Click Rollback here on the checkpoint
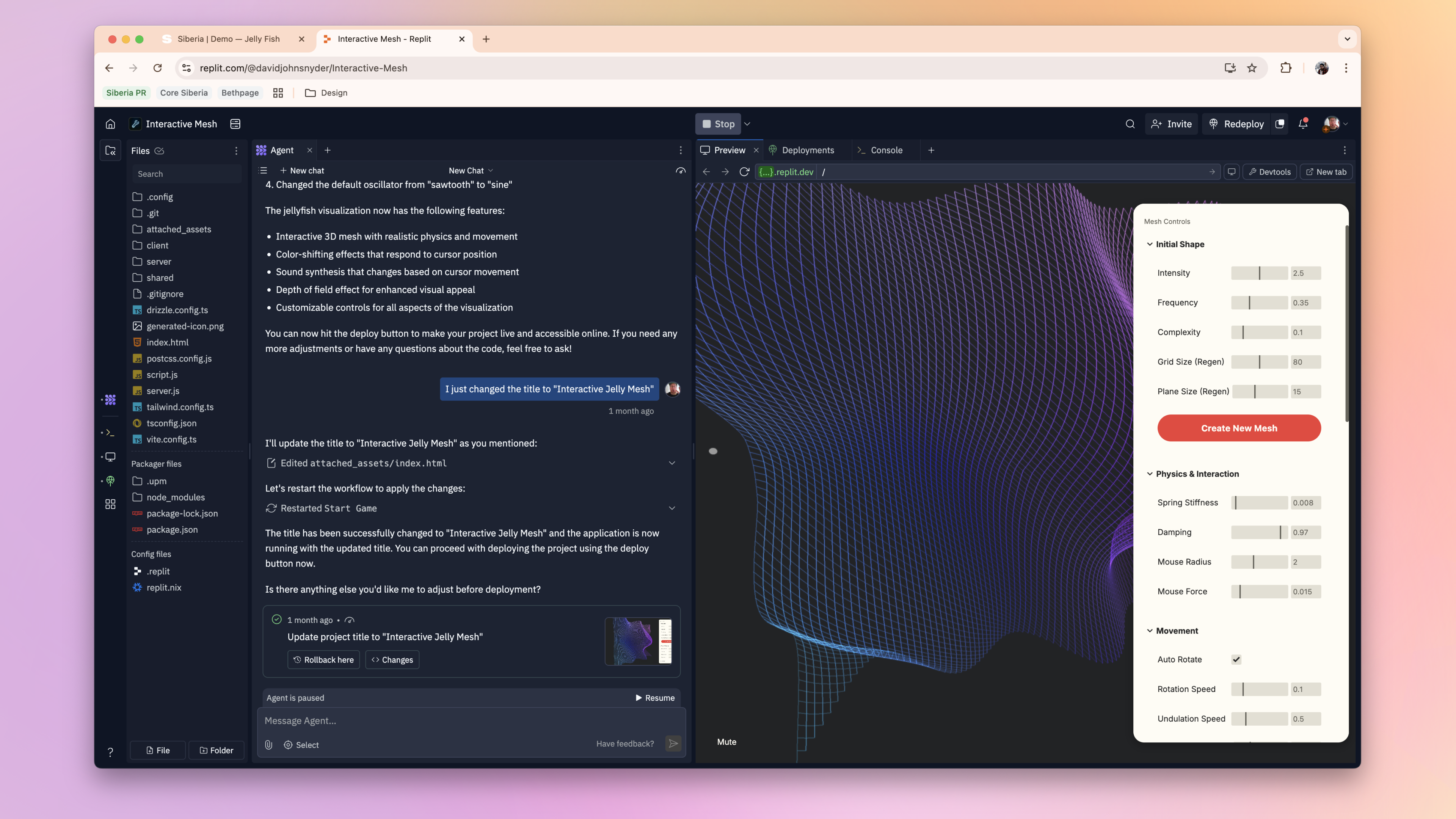The height and width of the screenshot is (819, 1456). pos(324,660)
